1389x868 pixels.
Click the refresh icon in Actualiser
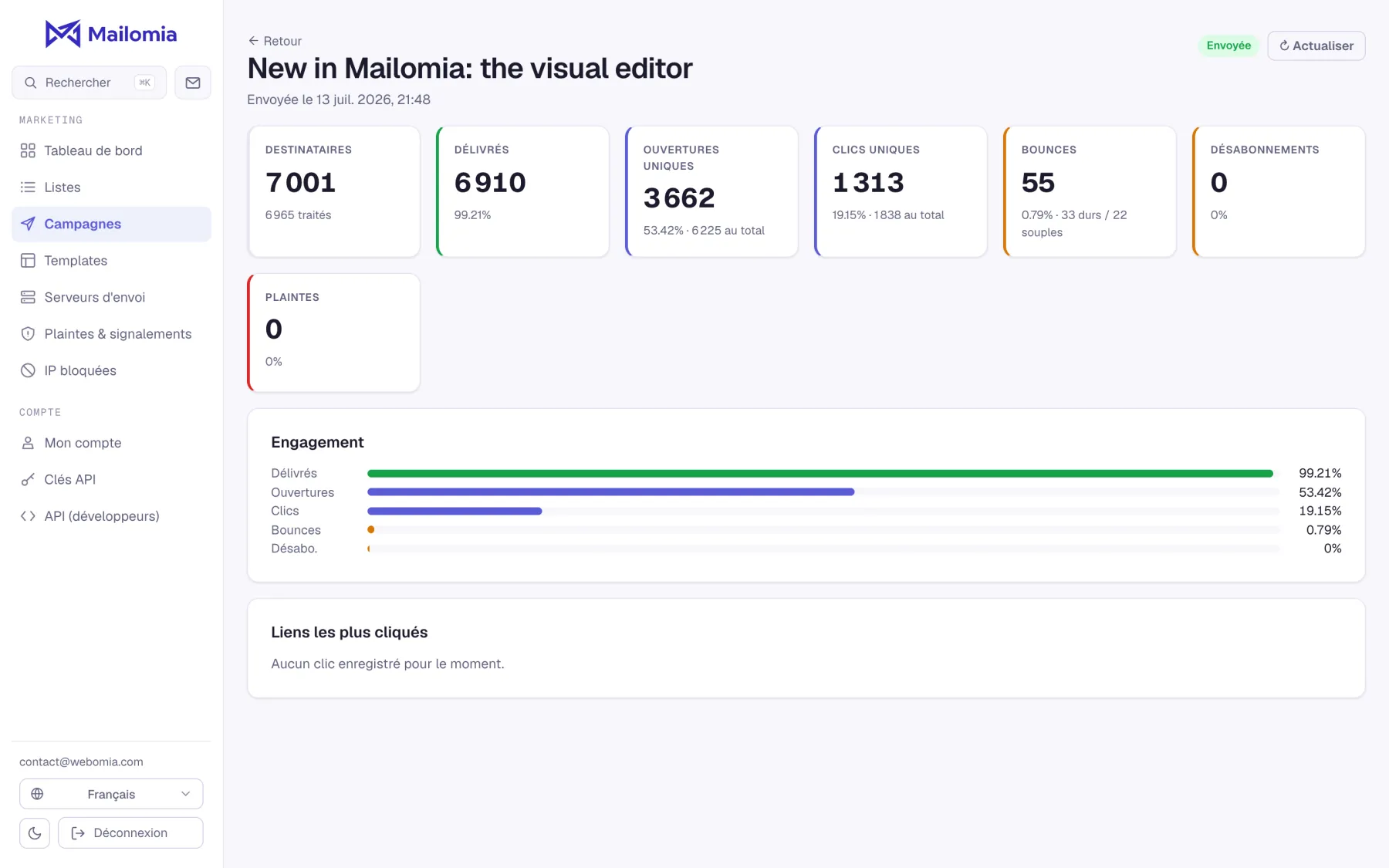[1284, 46]
